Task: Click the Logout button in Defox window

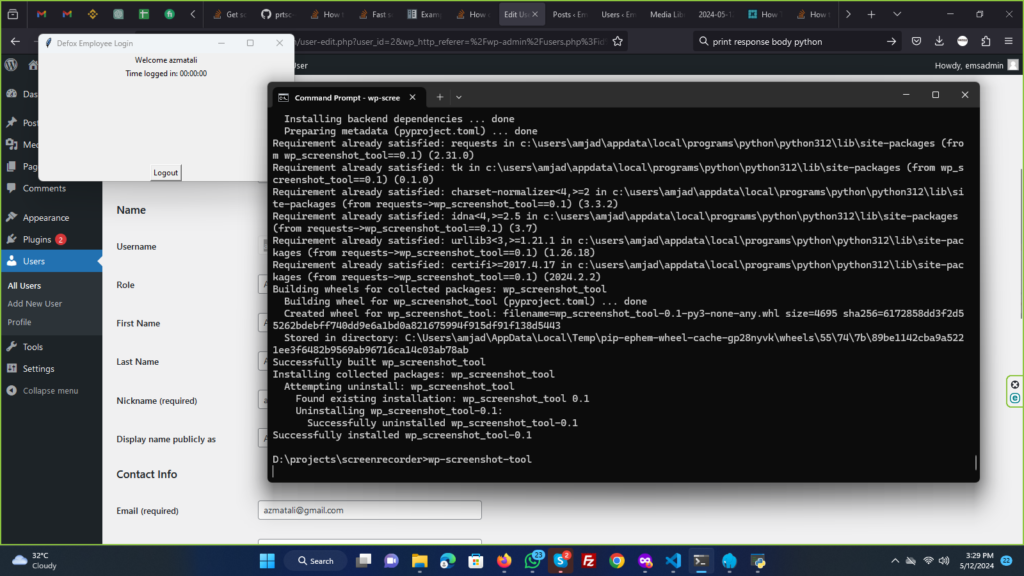Action: coord(165,172)
